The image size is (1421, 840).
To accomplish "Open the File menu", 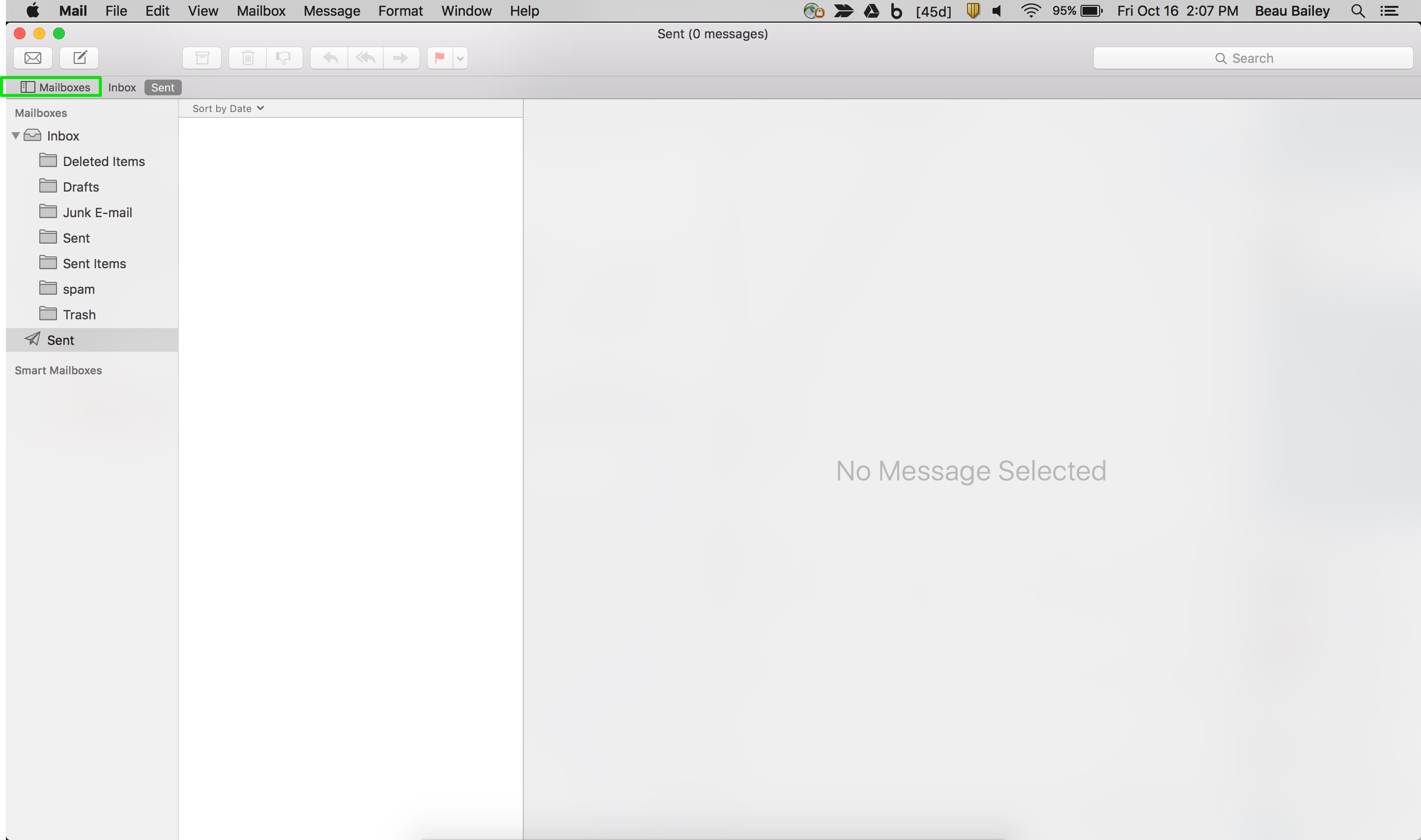I will pos(116,11).
